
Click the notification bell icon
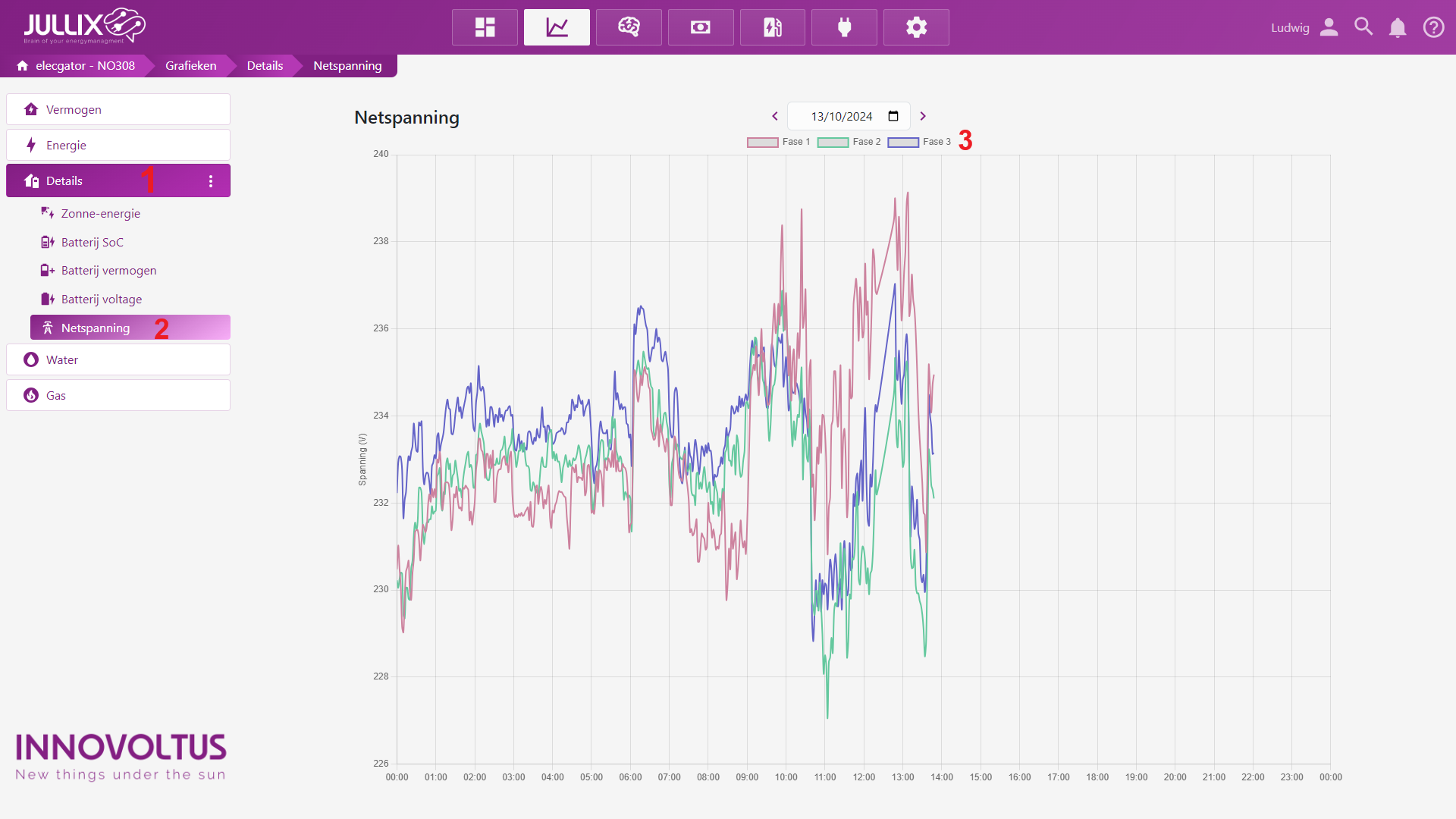(1398, 28)
